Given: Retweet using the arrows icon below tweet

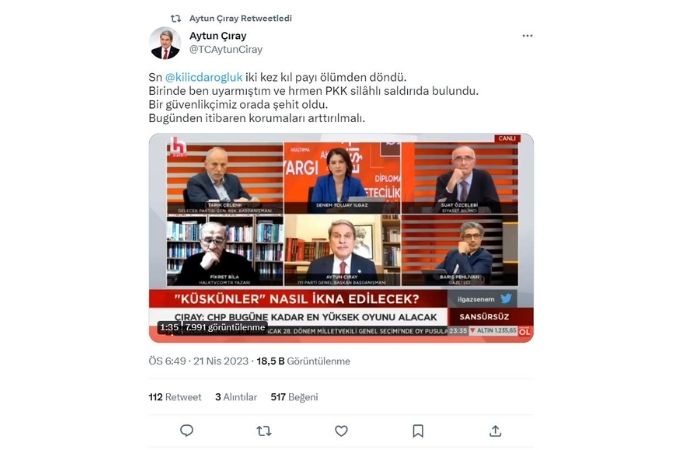Looking at the screenshot, I should point(264,431).
